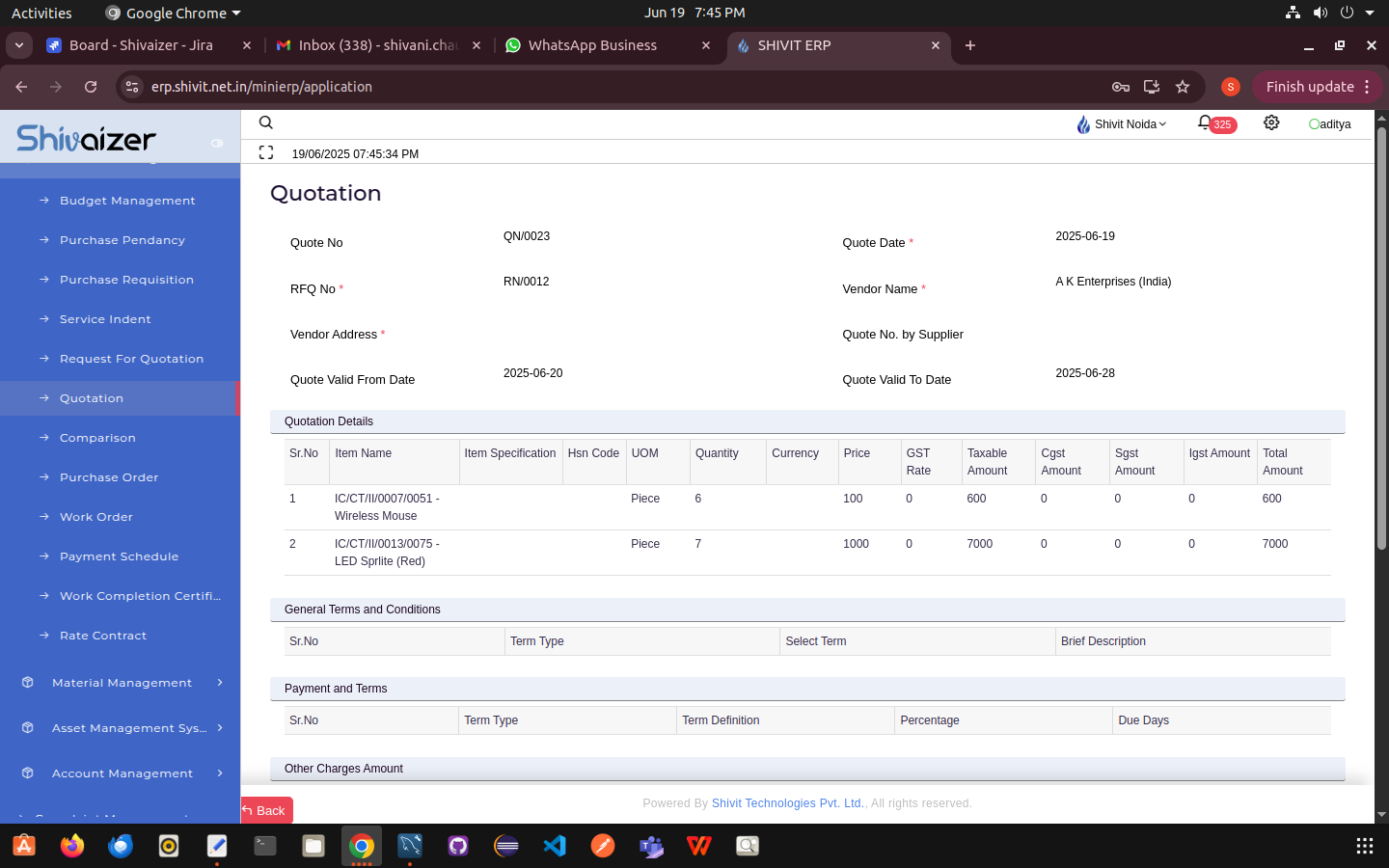Open the Shivit Technologies Pvt. Ltd. link
Screen dimensions: 1389x868
click(x=788, y=803)
